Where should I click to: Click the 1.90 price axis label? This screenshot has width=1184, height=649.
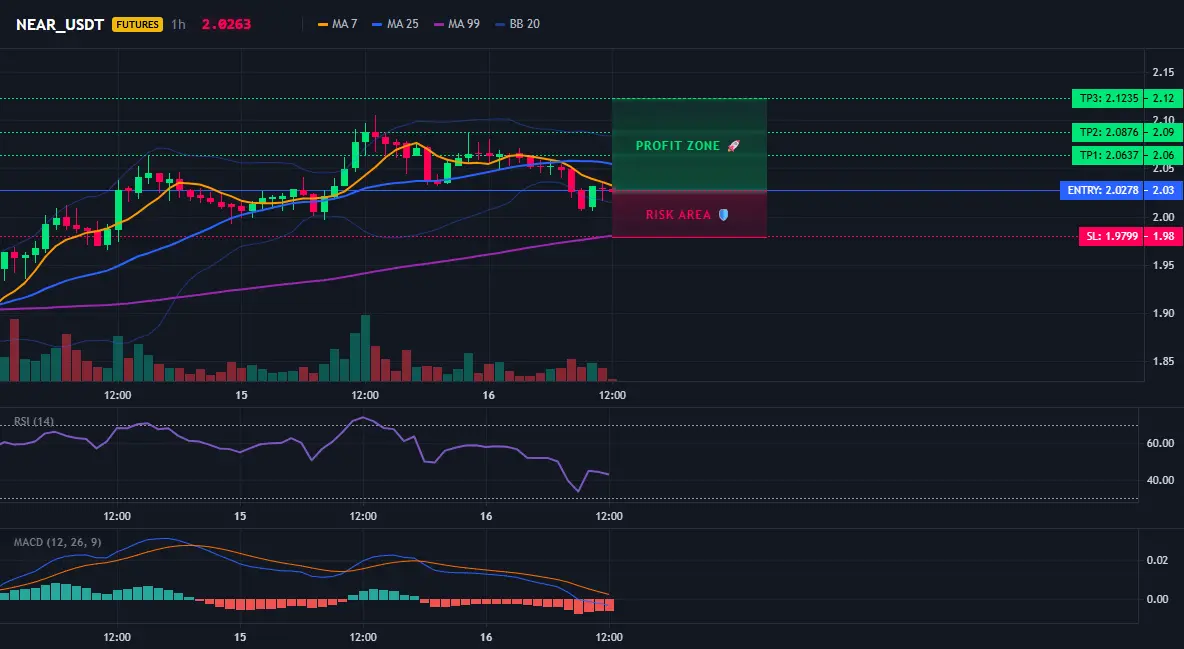[x=1163, y=314]
